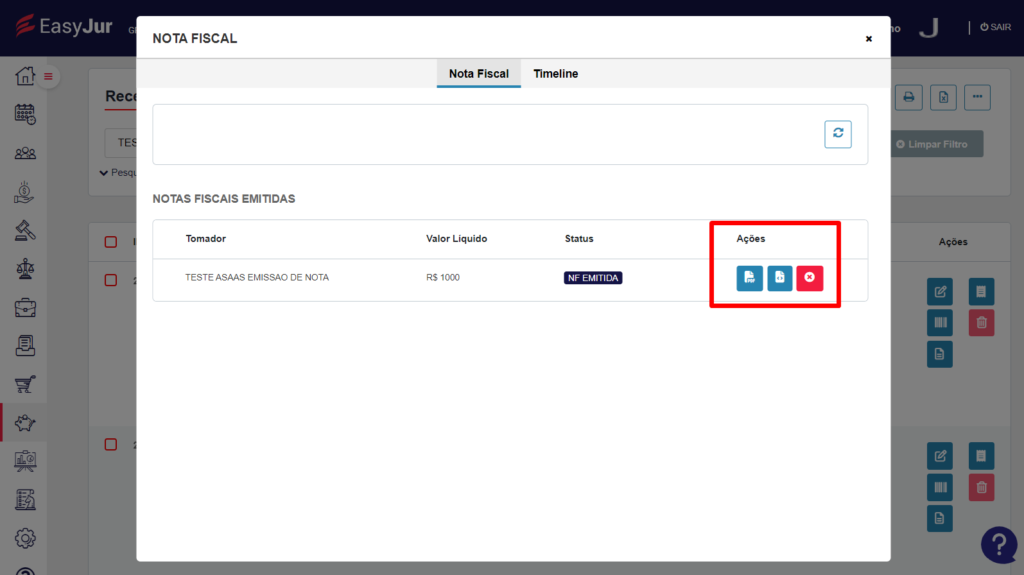Export to spreadsheet in background page
The height and width of the screenshot is (575, 1024).
click(x=943, y=97)
